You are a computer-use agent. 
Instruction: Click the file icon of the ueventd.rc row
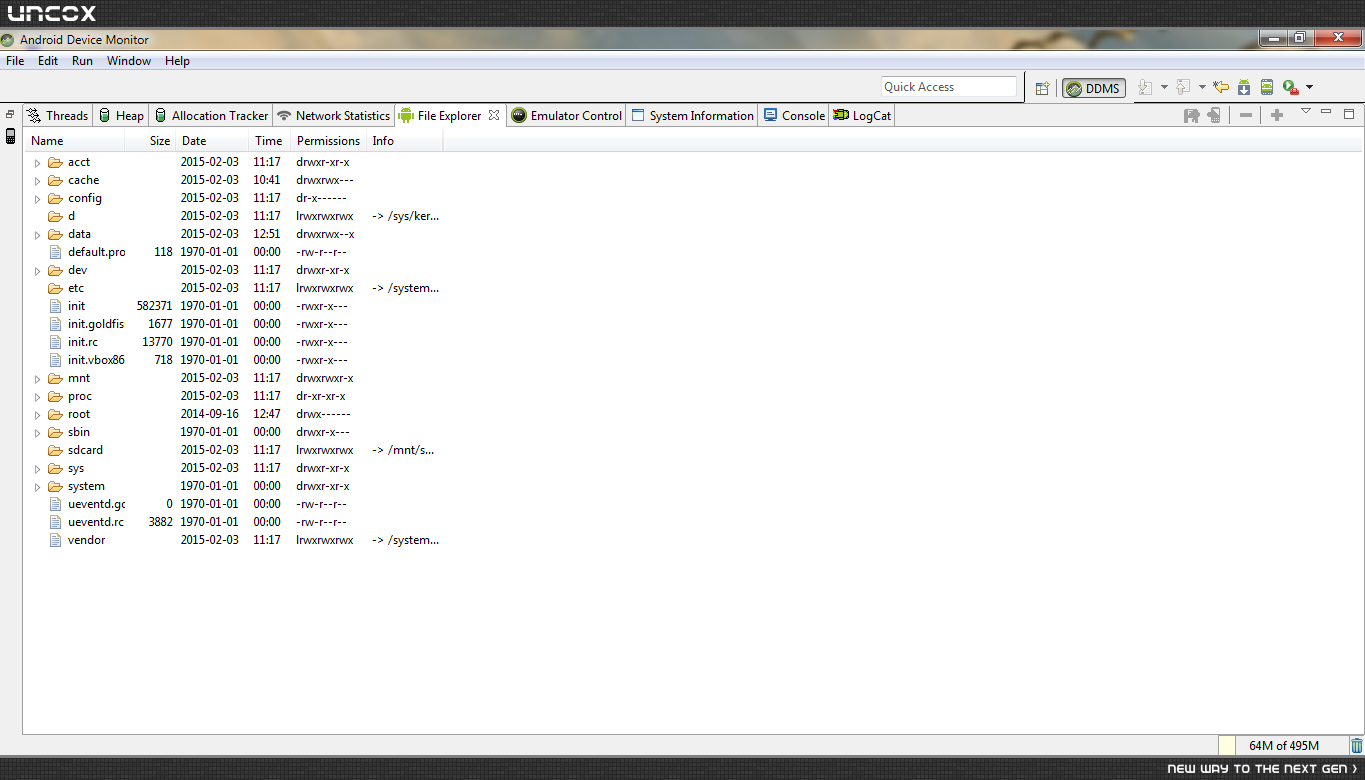(56, 522)
